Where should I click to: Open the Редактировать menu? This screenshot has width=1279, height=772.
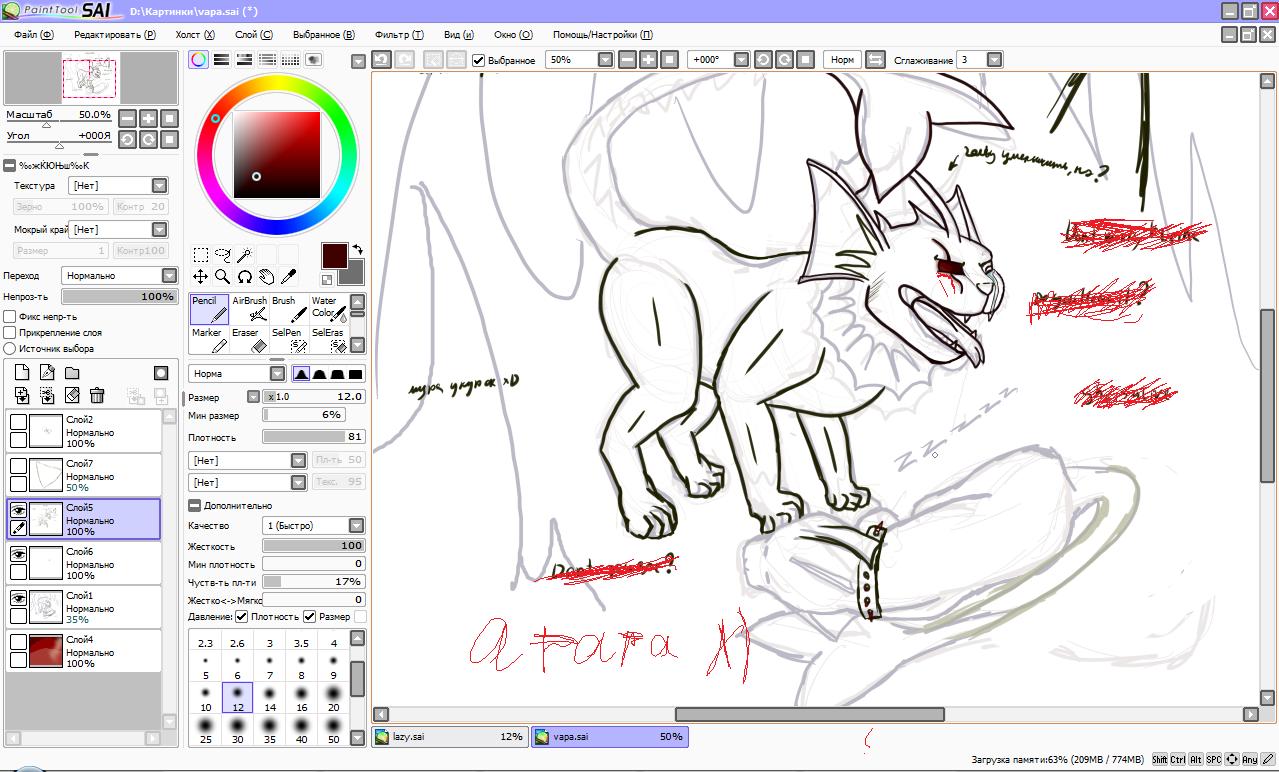point(115,34)
